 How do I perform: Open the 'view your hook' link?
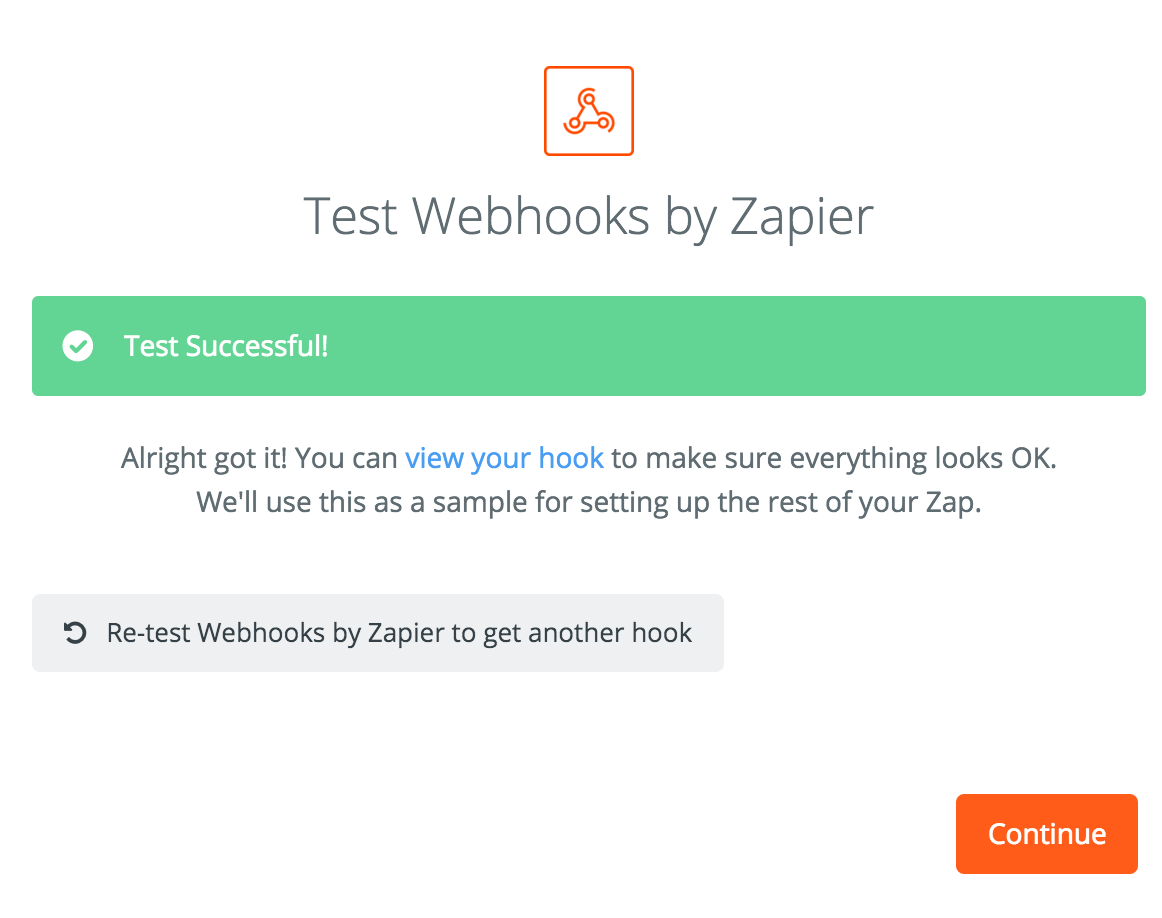pos(504,458)
